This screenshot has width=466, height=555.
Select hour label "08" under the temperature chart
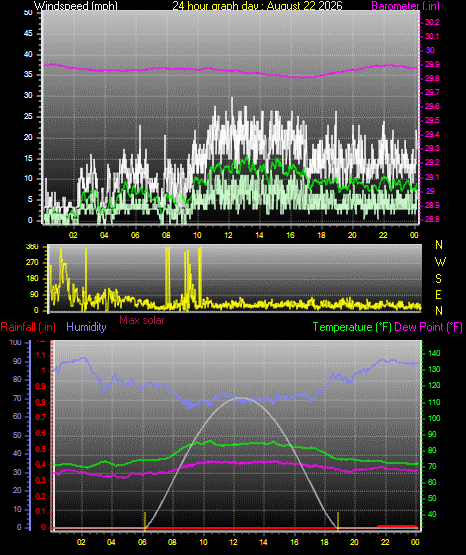tap(172, 542)
